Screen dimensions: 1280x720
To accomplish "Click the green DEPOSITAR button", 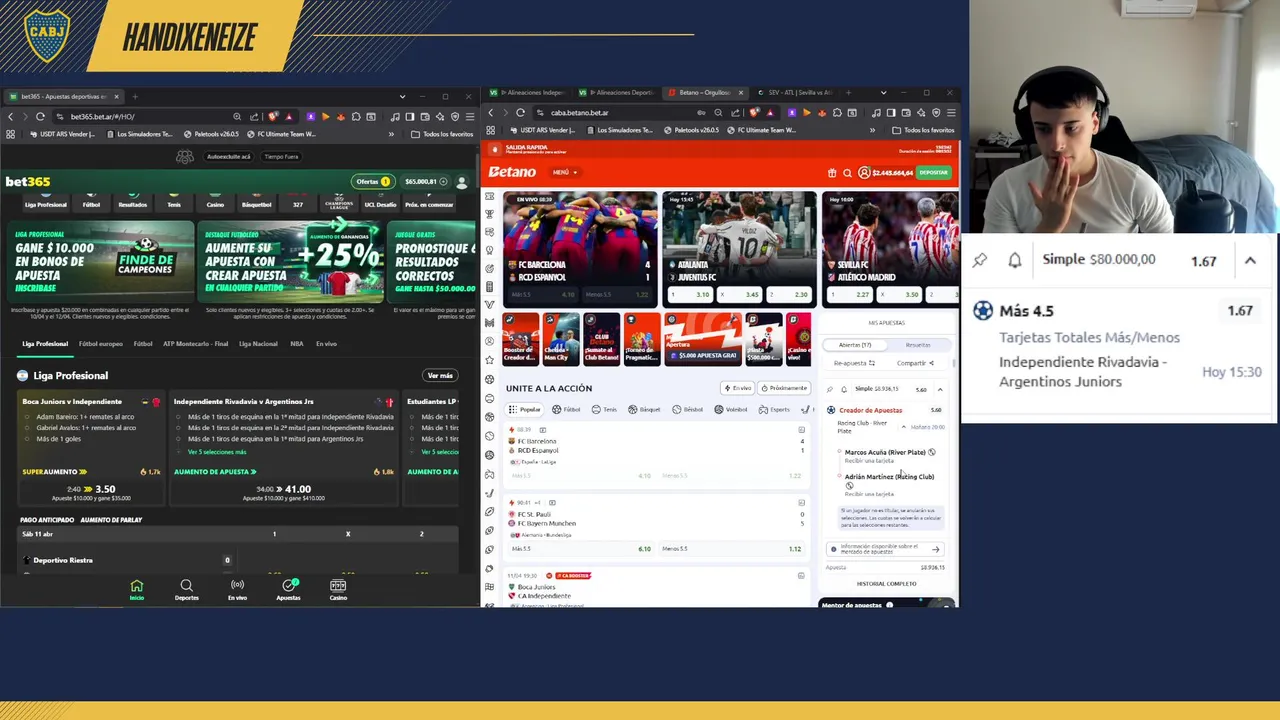I will point(933,172).
